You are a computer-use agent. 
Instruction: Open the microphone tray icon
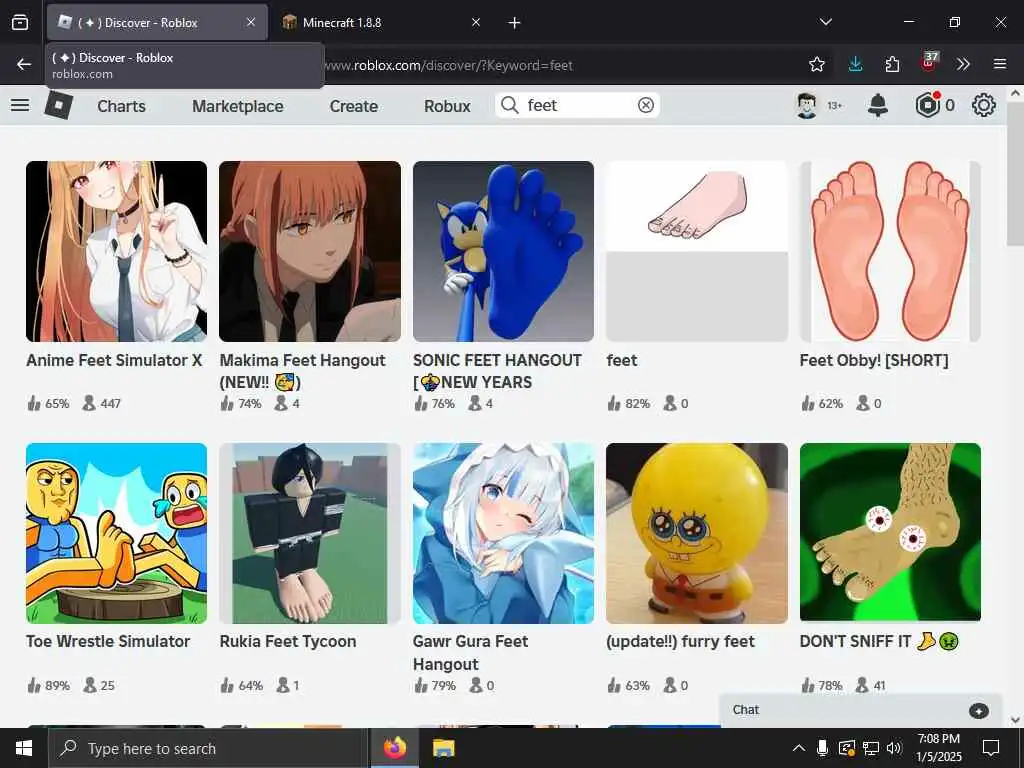(x=822, y=748)
